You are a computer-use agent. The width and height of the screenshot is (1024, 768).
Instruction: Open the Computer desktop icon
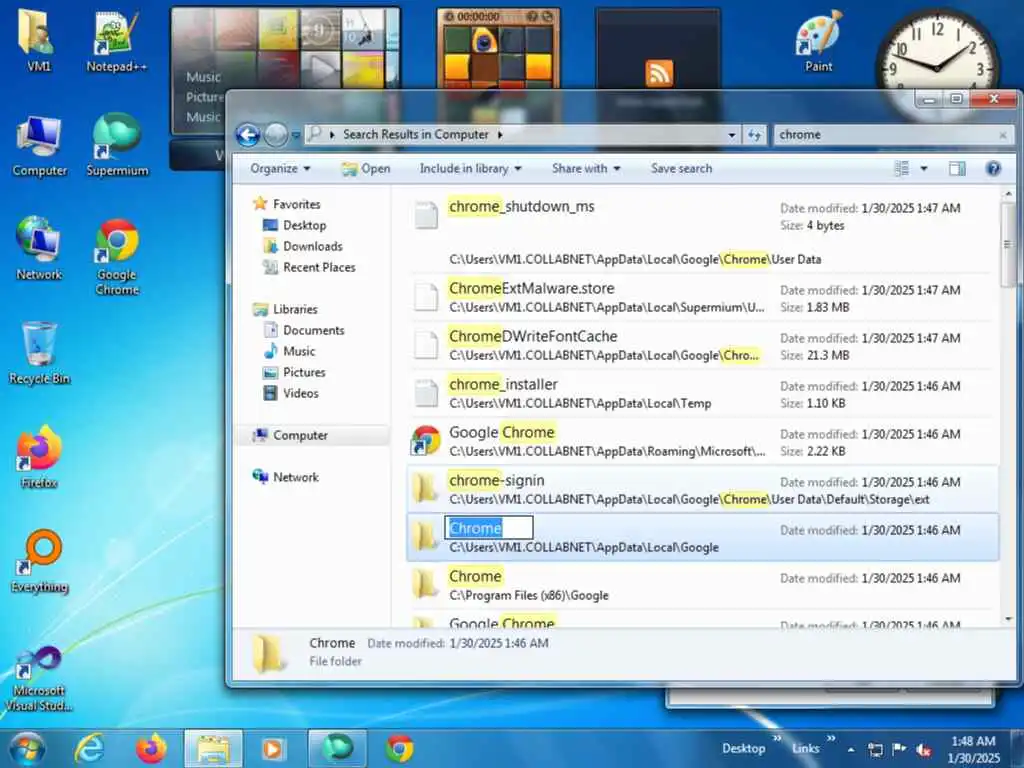click(39, 145)
